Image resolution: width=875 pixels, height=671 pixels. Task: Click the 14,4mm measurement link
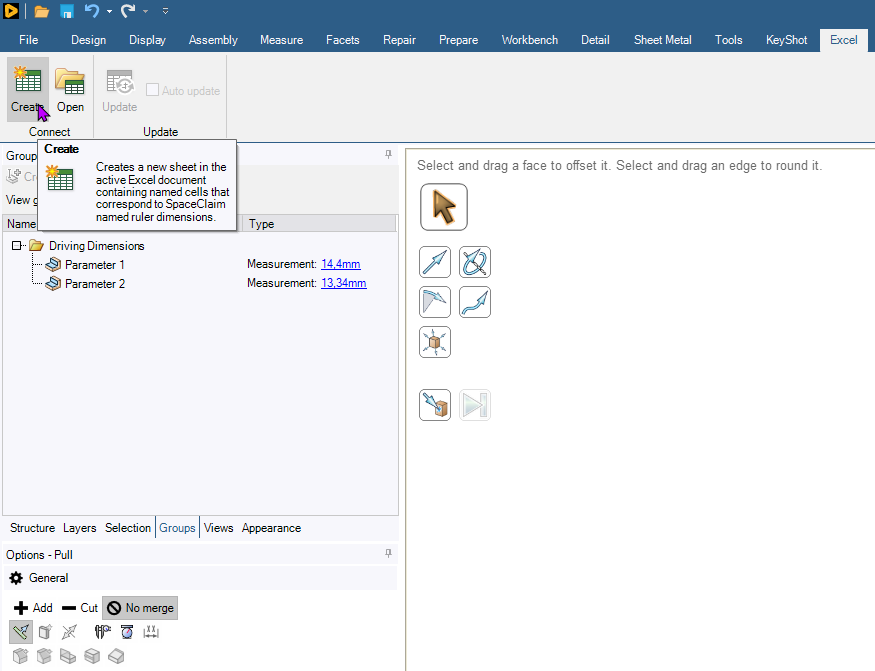click(340, 264)
